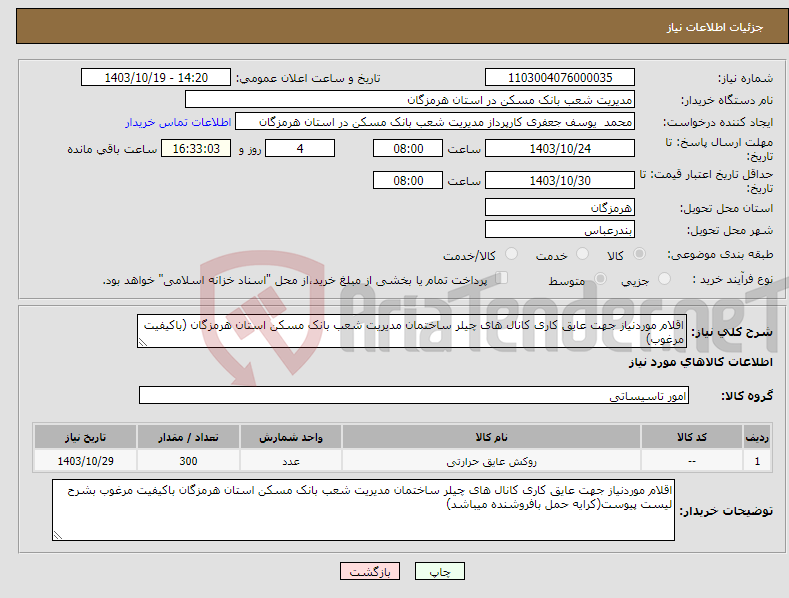789x598 pixels.
Task: Click the resize handle of توضیحات خریدار box
Action: (x=58, y=535)
